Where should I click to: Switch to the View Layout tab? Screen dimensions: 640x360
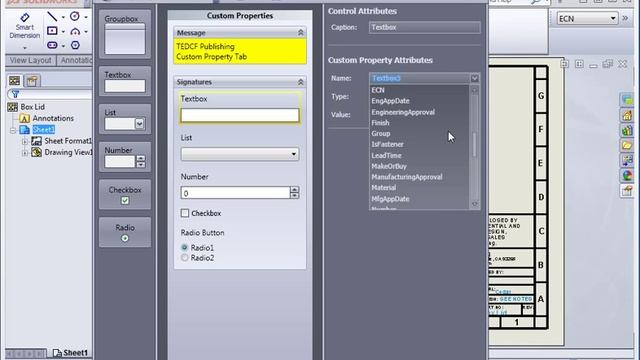point(31,60)
